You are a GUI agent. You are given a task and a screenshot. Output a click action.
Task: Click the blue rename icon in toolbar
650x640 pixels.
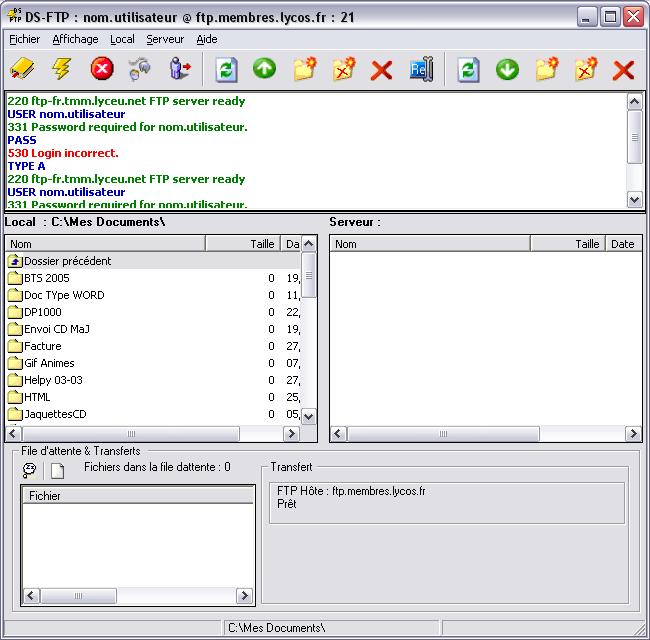[420, 69]
